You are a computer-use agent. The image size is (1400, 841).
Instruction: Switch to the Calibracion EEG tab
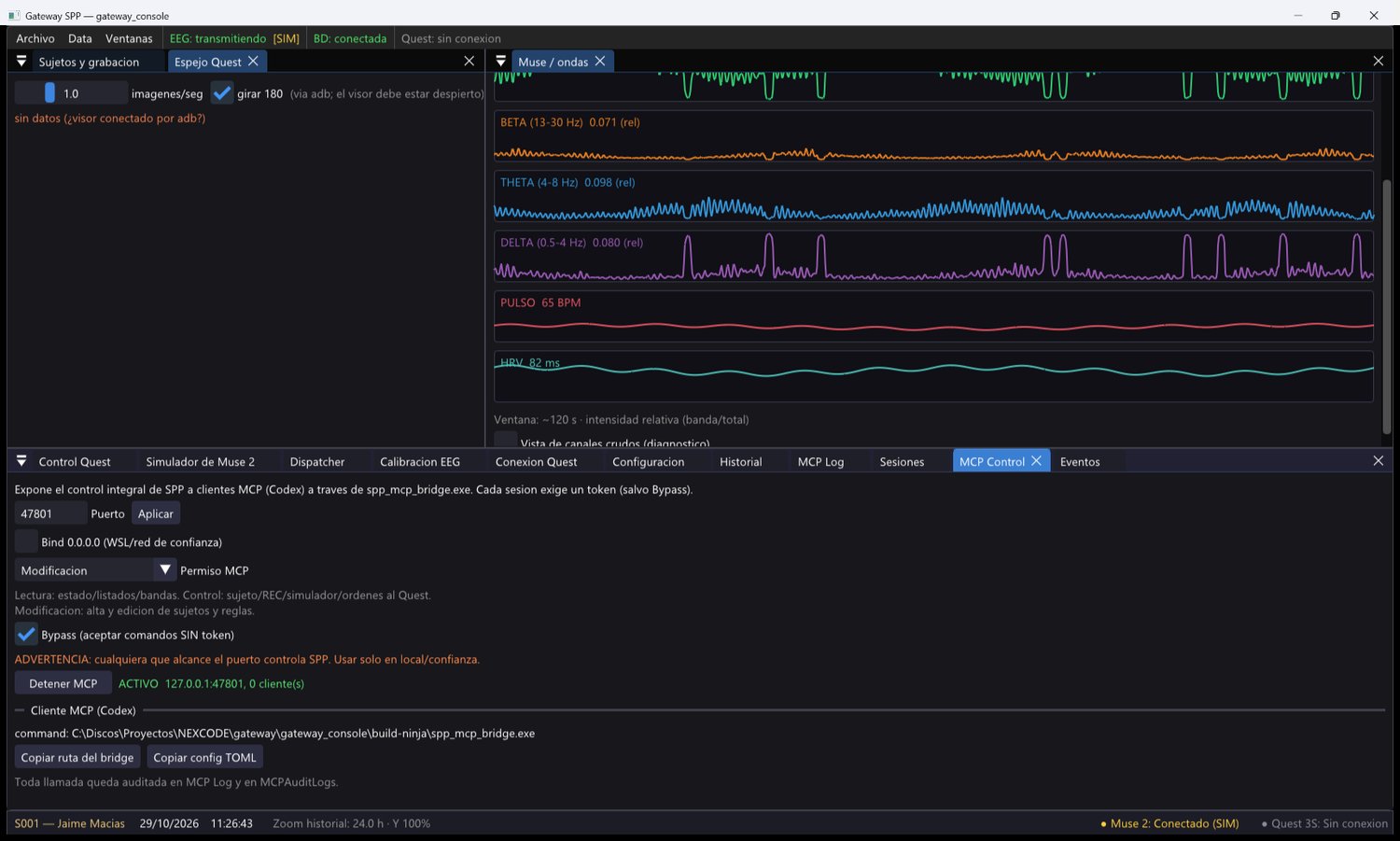pyautogui.click(x=420, y=461)
